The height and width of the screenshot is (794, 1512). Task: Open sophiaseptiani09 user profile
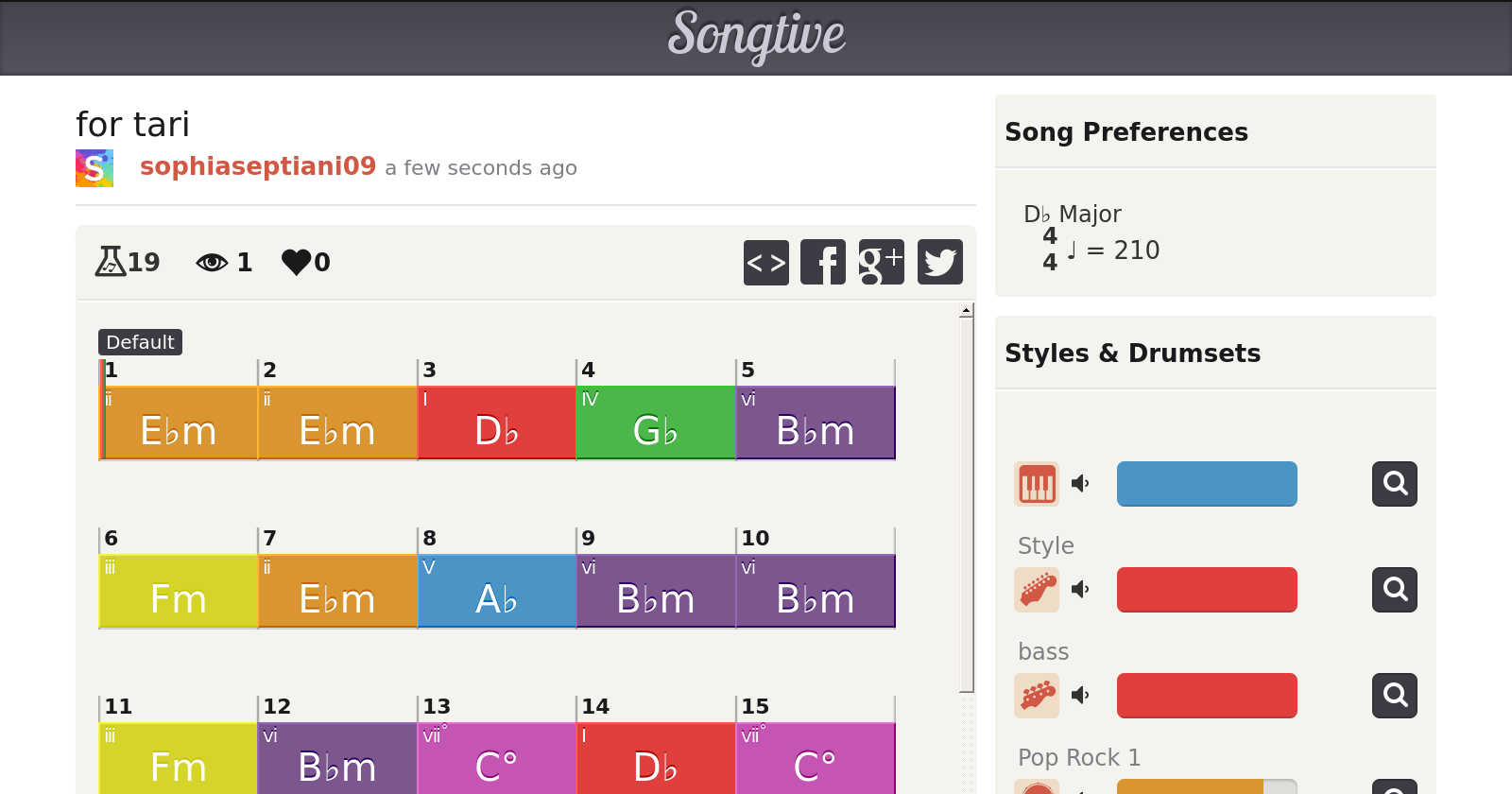tap(258, 166)
